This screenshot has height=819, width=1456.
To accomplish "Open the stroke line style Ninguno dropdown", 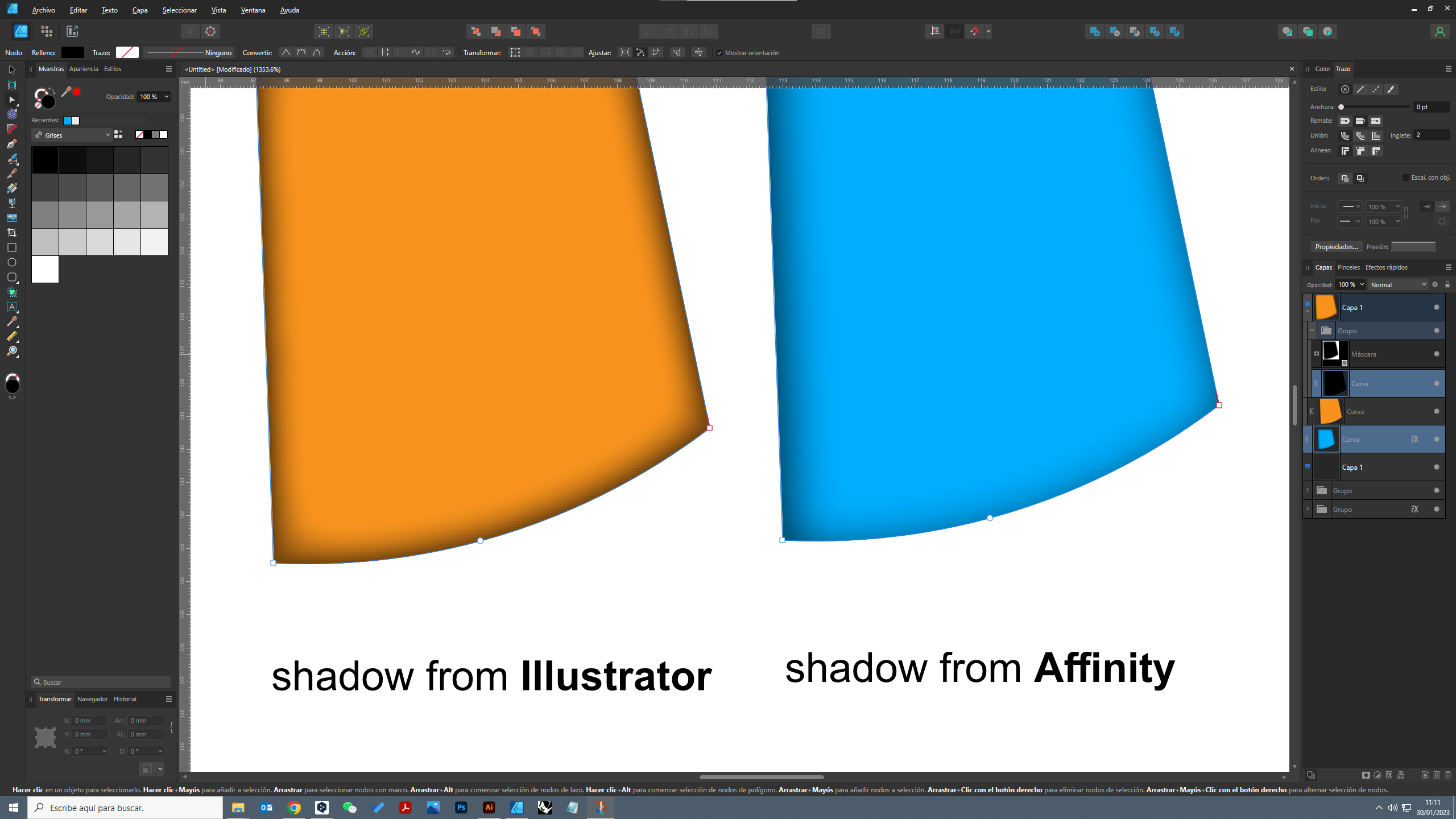I will coord(189,53).
